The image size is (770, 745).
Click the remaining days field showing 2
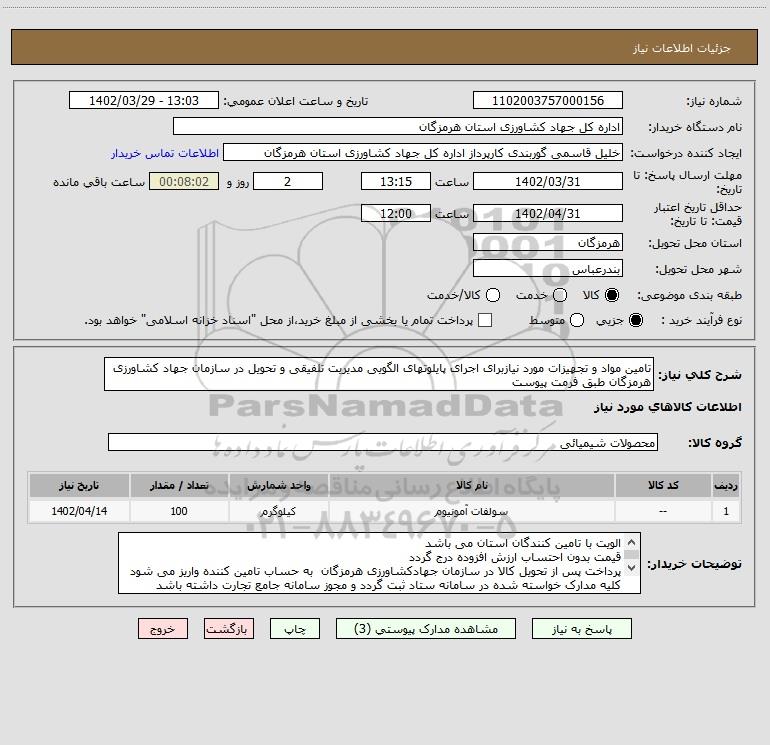(288, 181)
